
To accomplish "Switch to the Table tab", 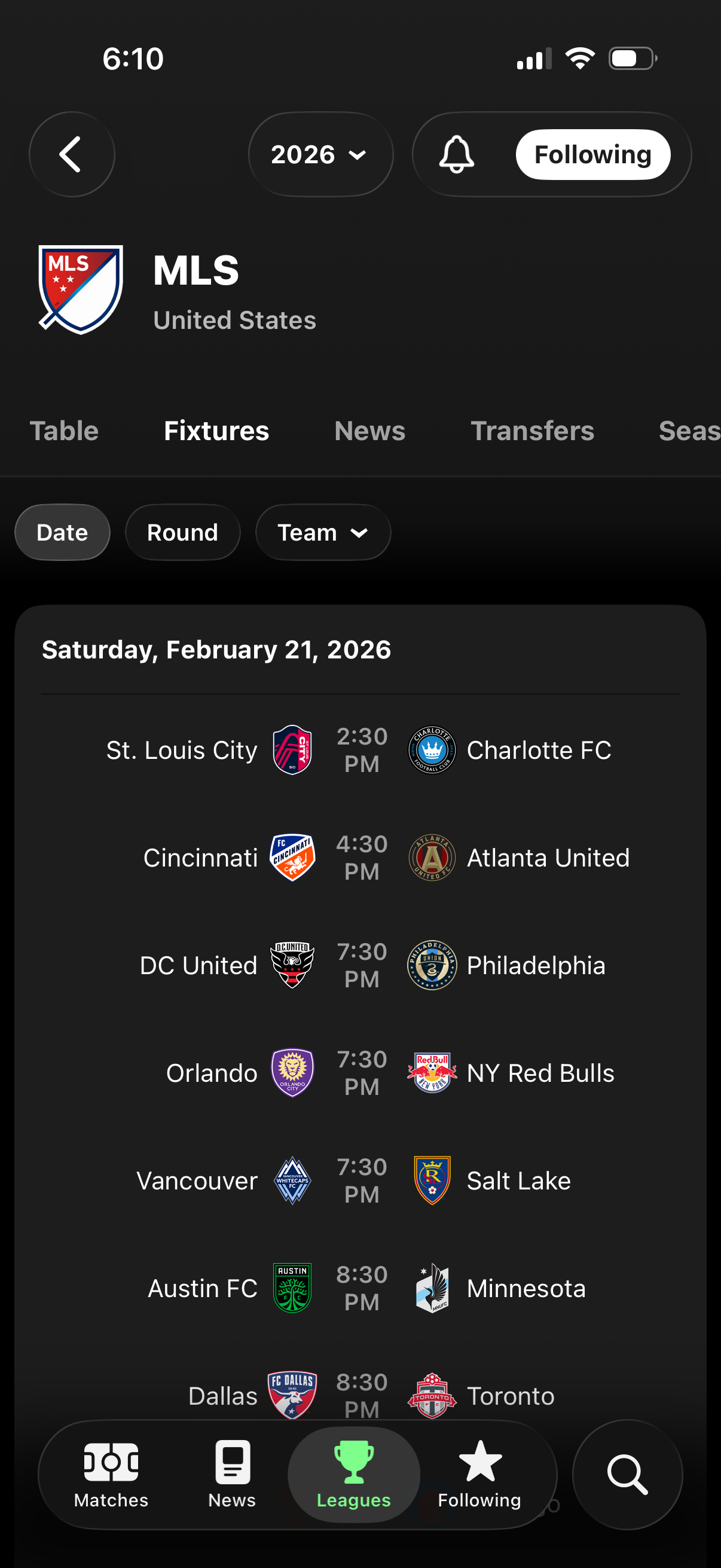I will 64,431.
